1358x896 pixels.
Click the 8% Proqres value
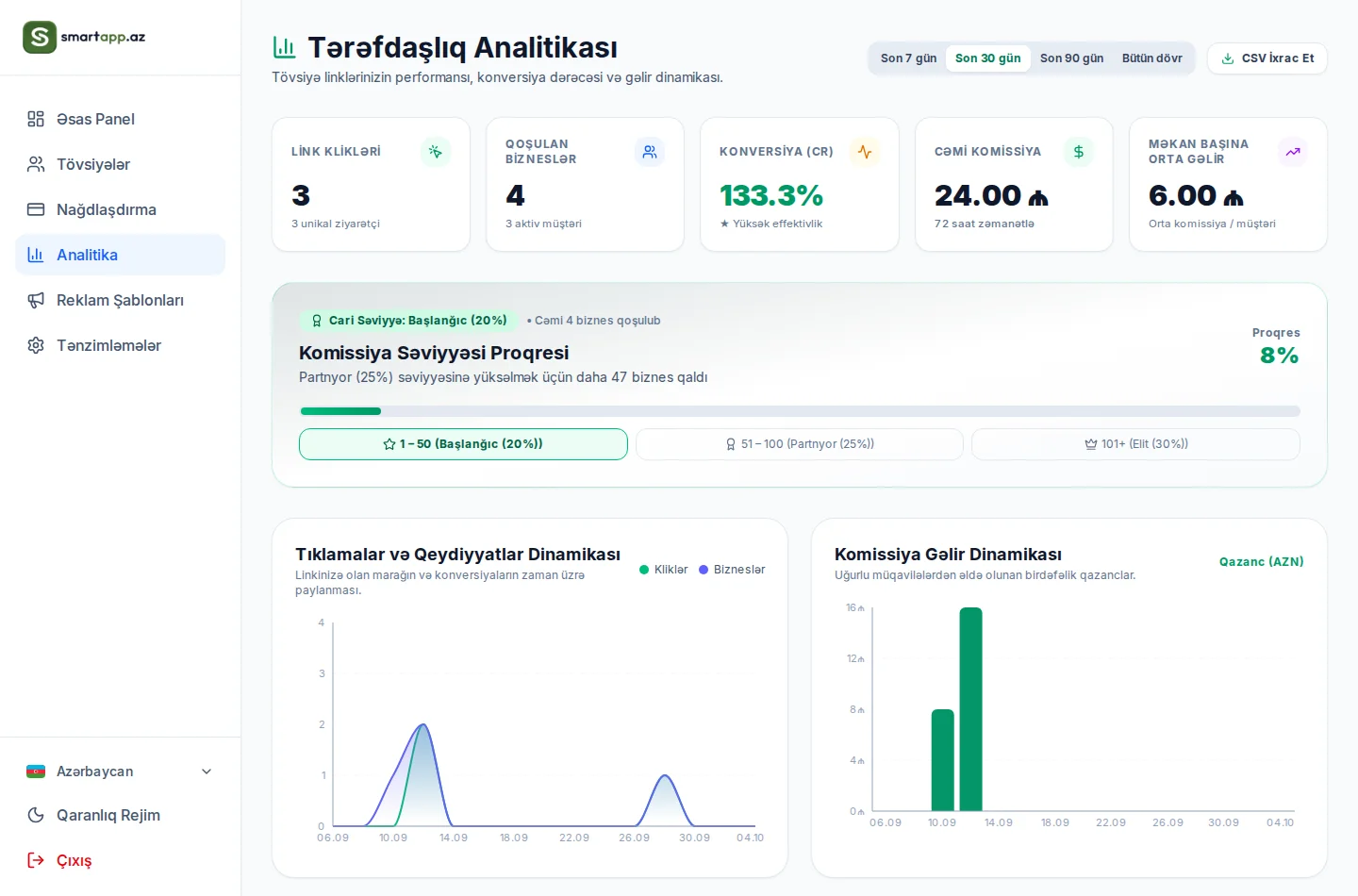pos(1280,356)
